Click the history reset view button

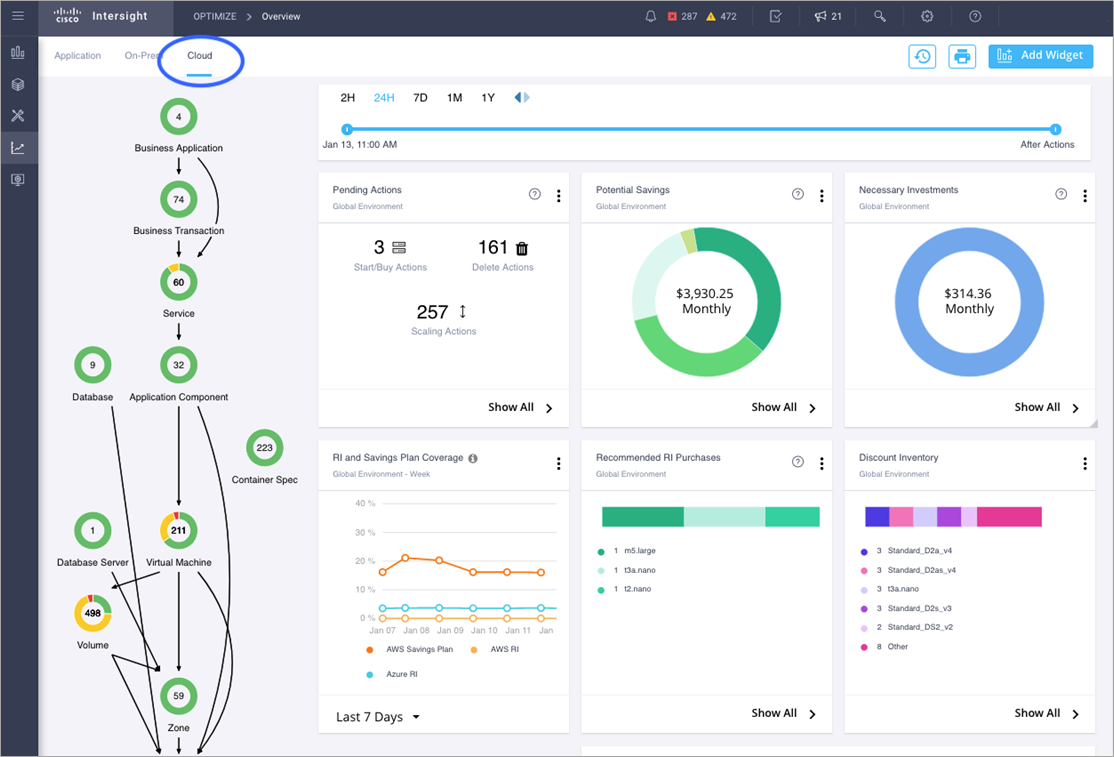click(922, 57)
